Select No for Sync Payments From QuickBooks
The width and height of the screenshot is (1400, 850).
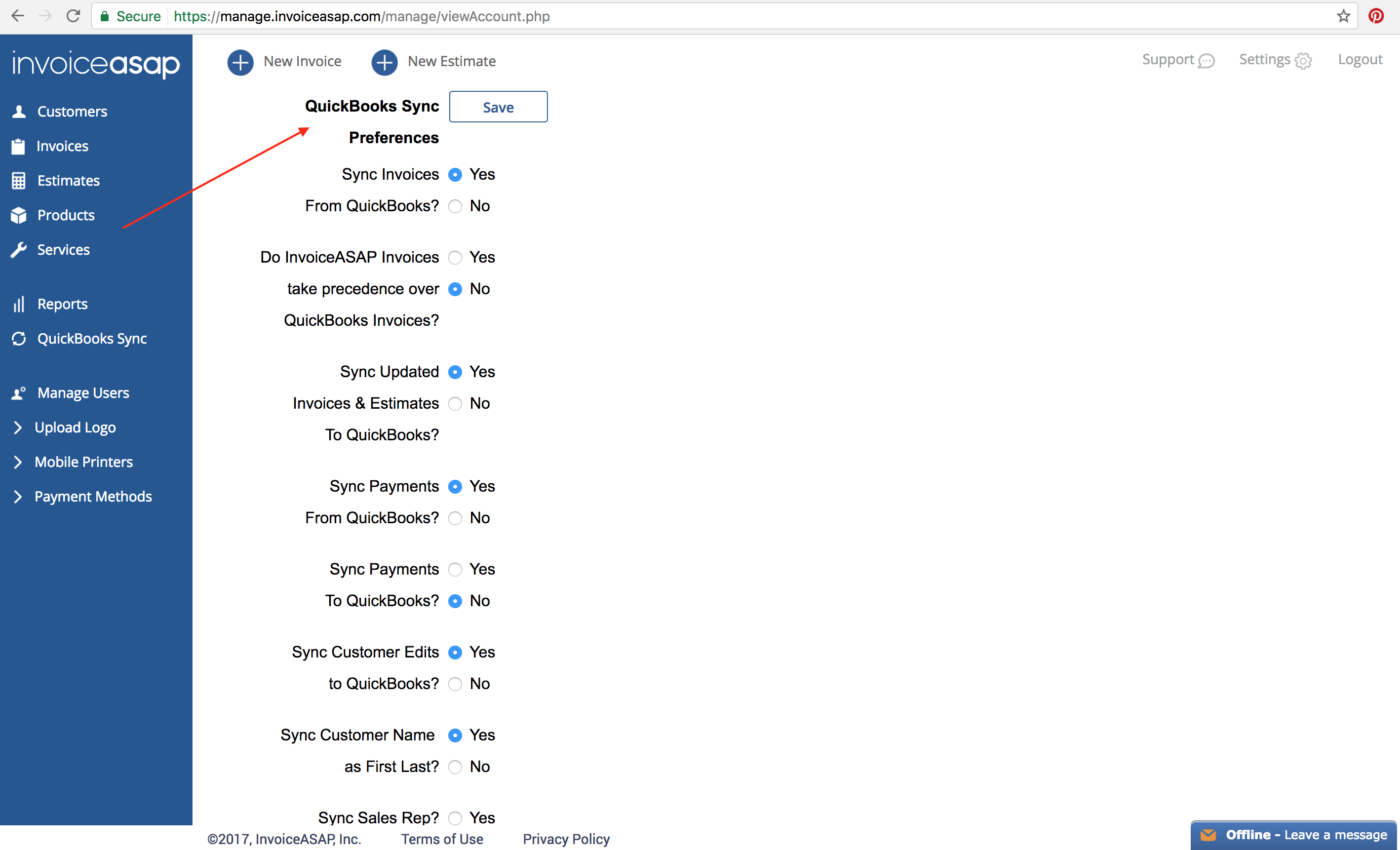point(455,519)
